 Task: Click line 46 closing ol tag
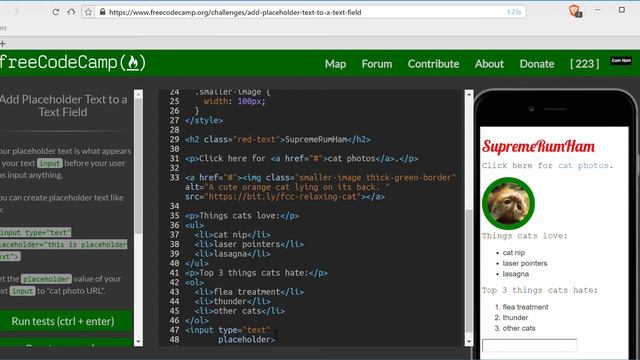tap(197, 321)
